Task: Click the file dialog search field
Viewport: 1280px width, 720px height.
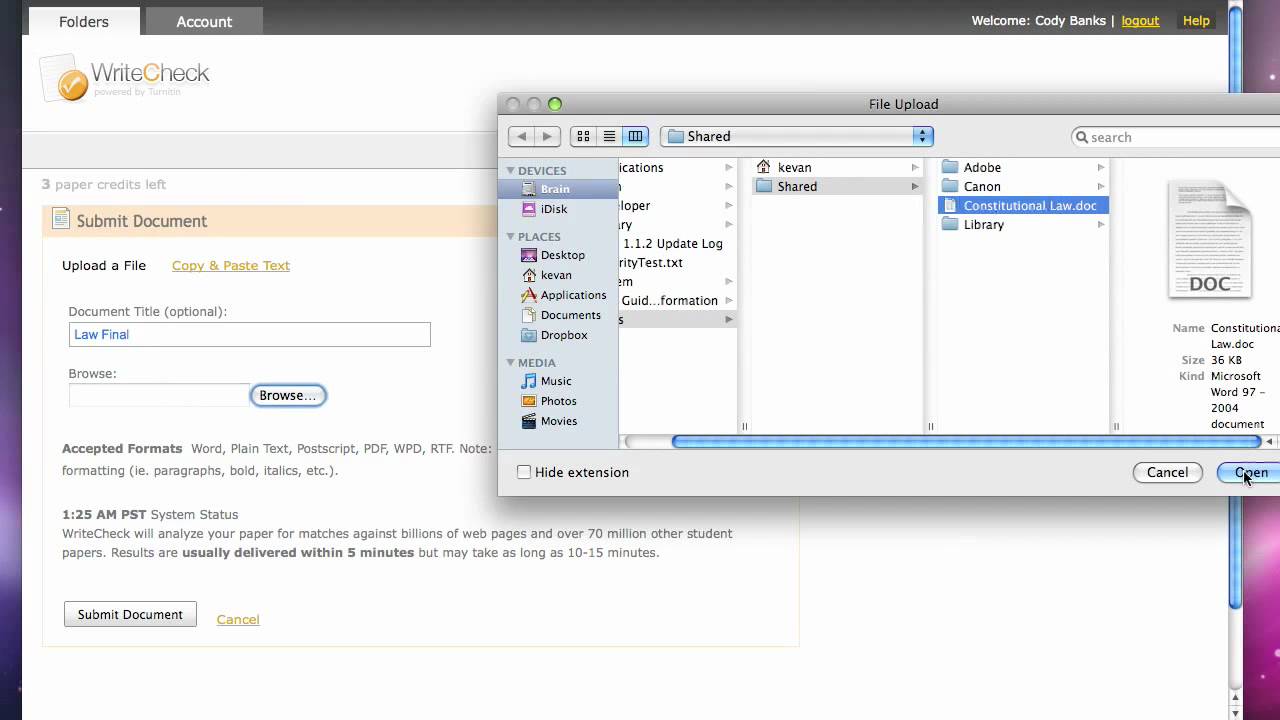Action: coord(1176,137)
